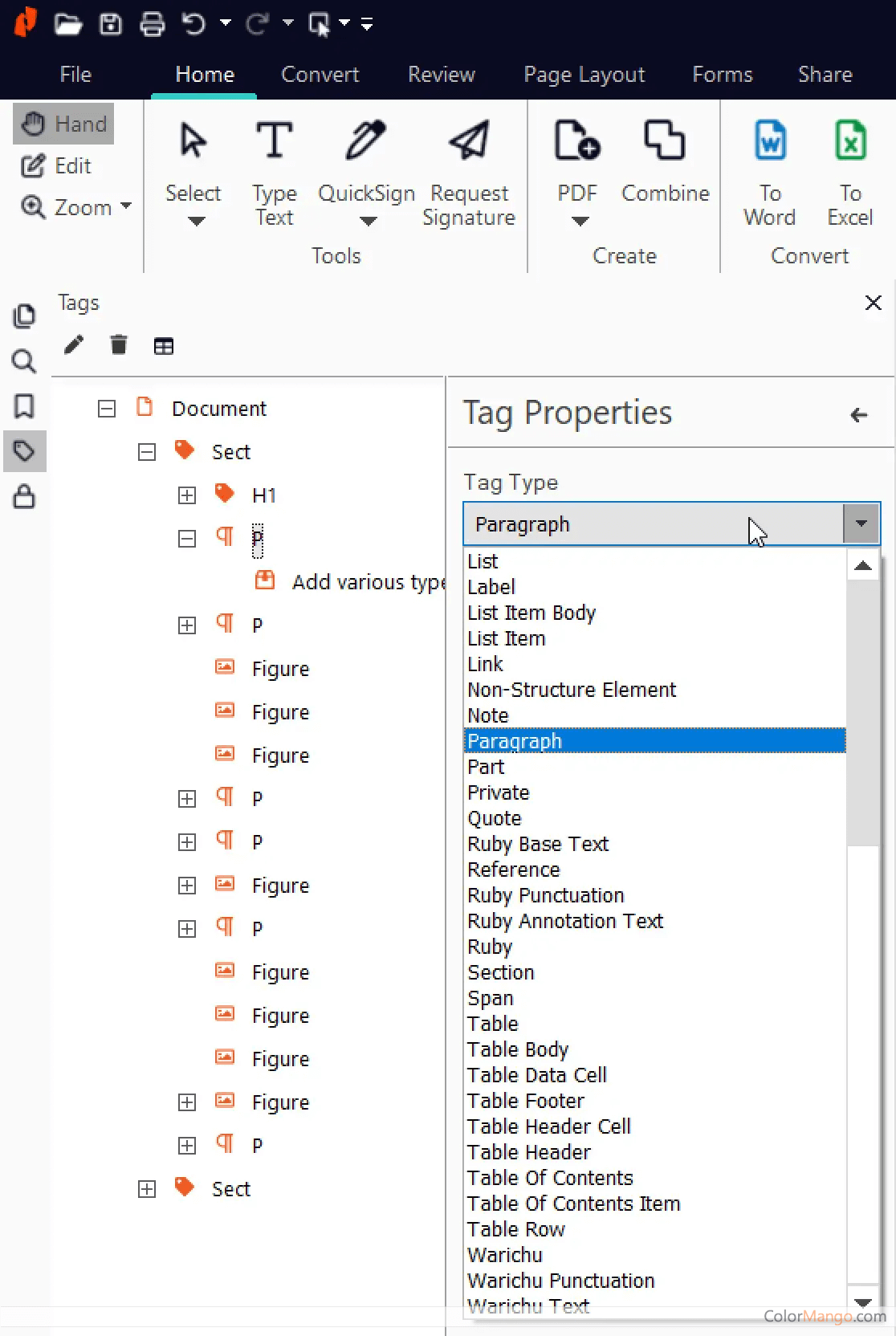Switch to Edit mode

[56, 166]
